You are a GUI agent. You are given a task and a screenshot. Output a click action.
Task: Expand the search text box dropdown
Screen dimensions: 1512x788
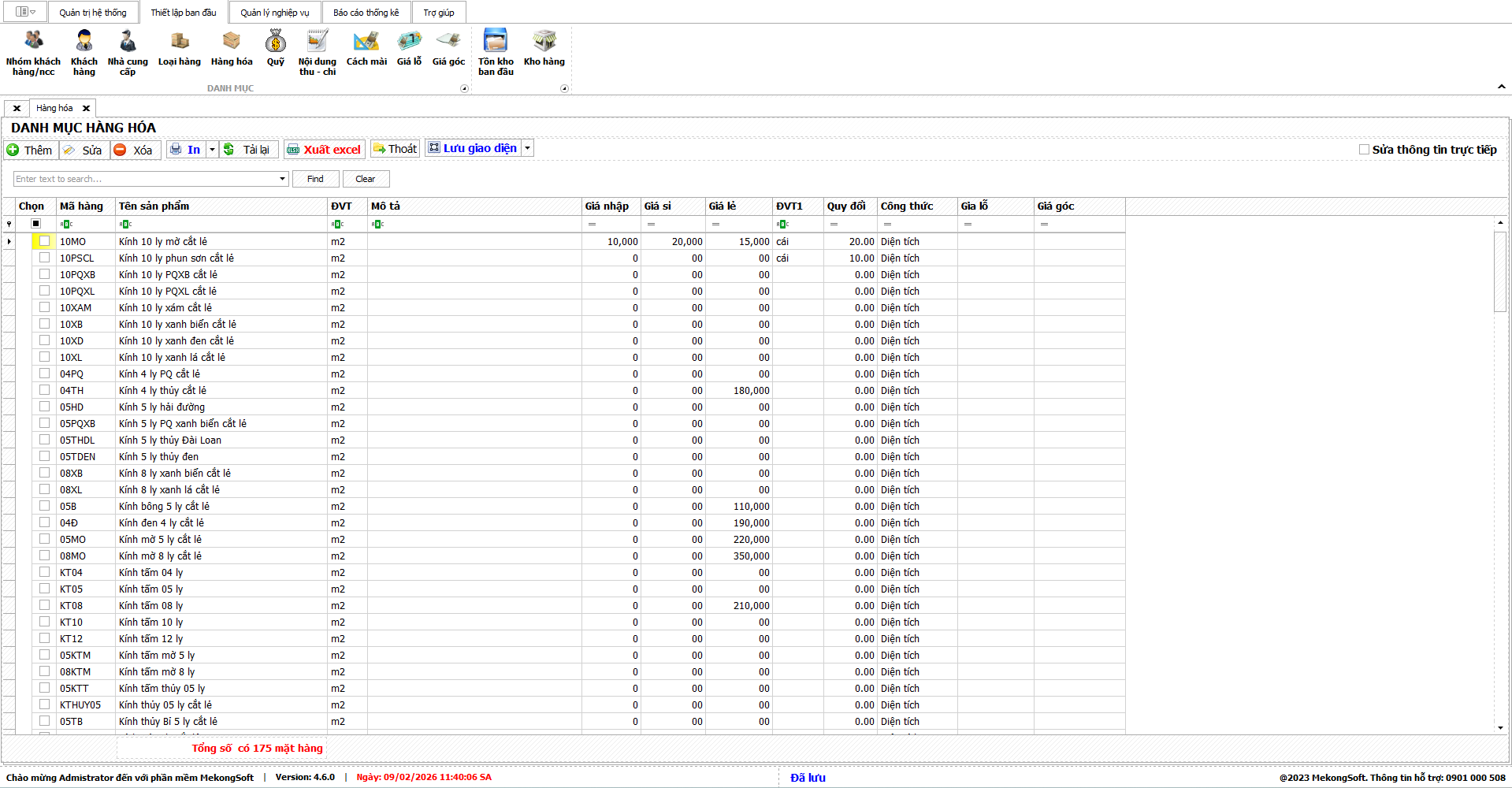pyautogui.click(x=282, y=179)
